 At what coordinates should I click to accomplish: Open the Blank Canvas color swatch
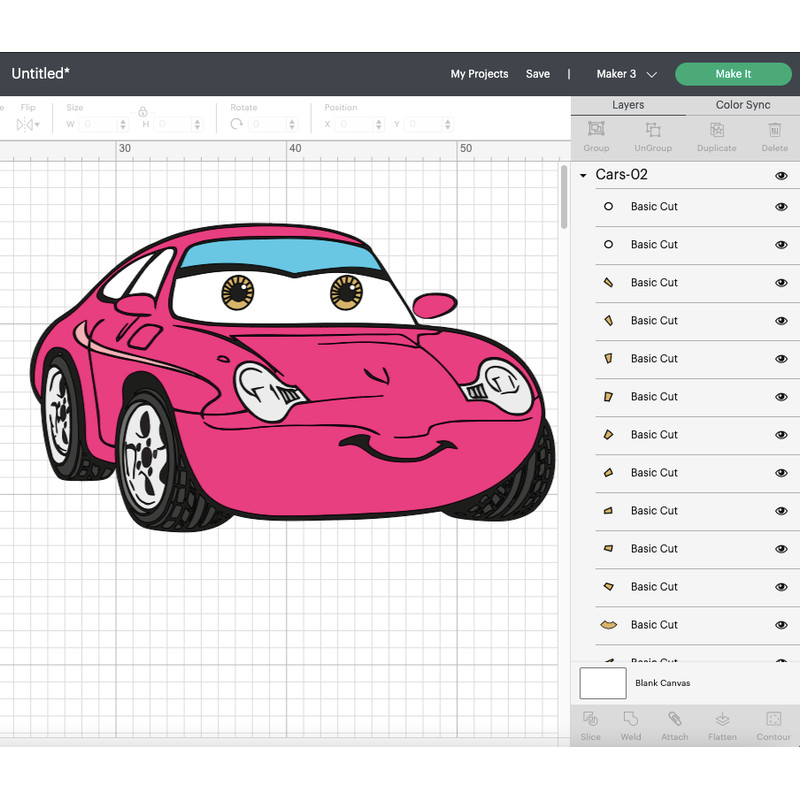(601, 683)
